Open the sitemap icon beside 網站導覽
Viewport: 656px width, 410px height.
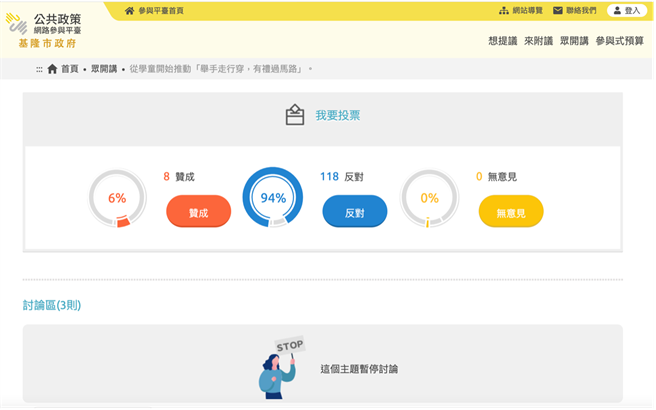(x=504, y=10)
